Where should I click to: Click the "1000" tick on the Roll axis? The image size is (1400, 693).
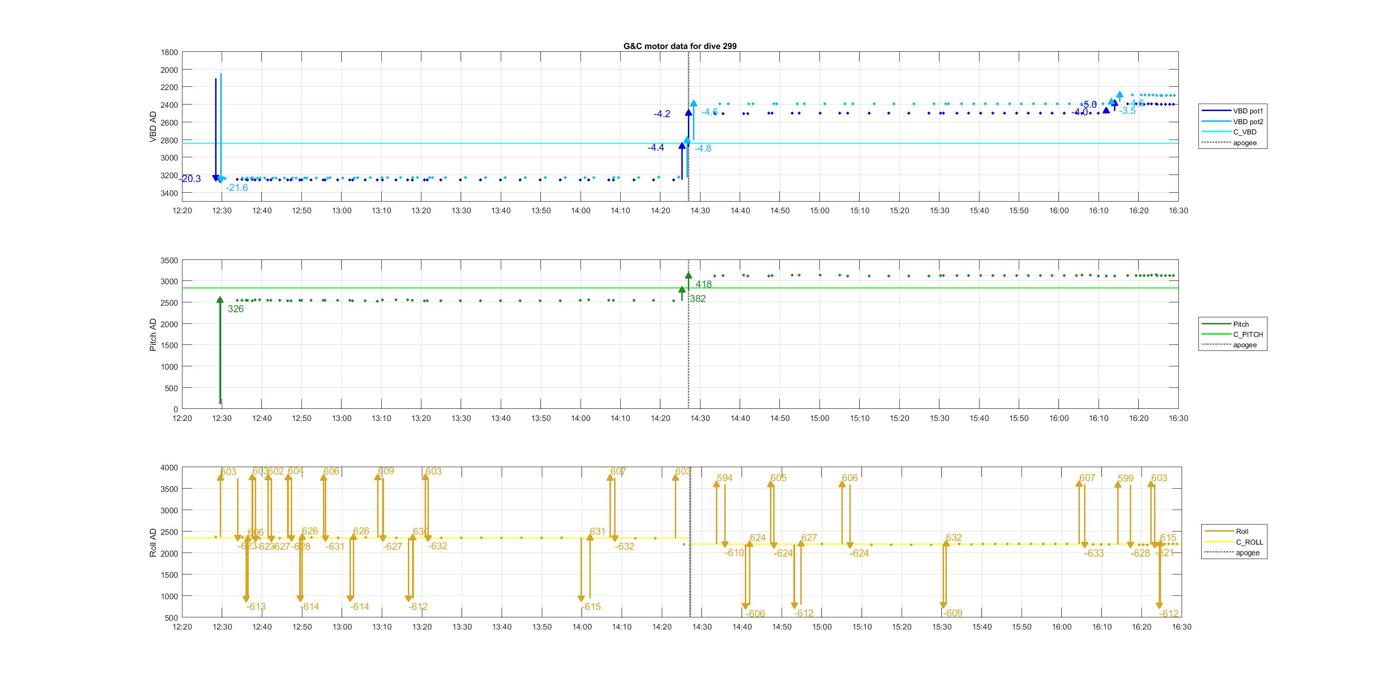pyautogui.click(x=170, y=597)
